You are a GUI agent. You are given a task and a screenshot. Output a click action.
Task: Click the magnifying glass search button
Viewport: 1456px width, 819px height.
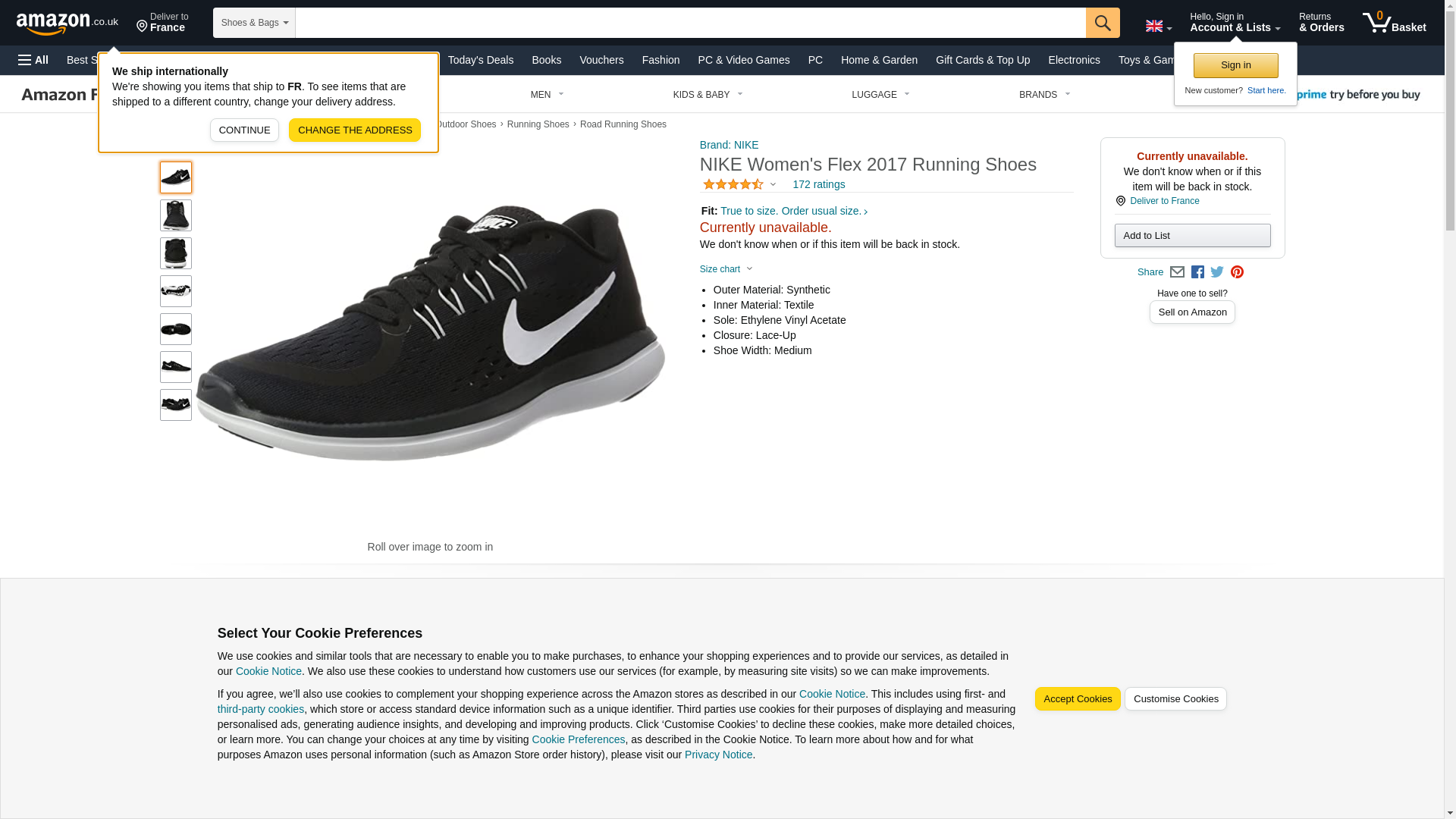pos(1102,23)
